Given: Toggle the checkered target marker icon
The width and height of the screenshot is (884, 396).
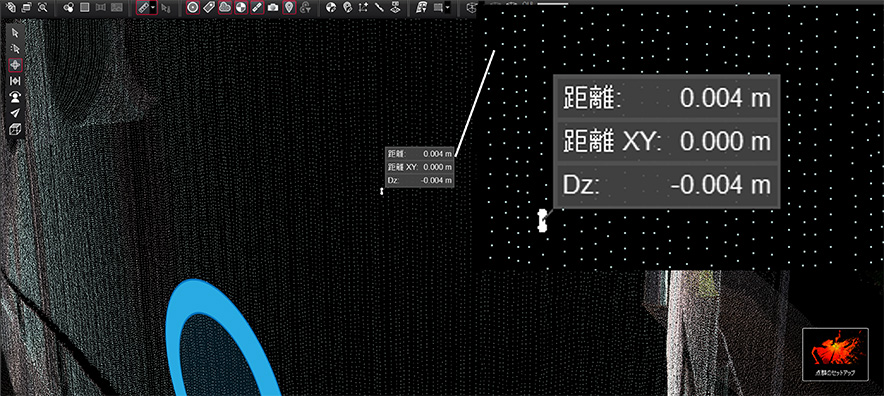Looking at the screenshot, I should (241, 8).
